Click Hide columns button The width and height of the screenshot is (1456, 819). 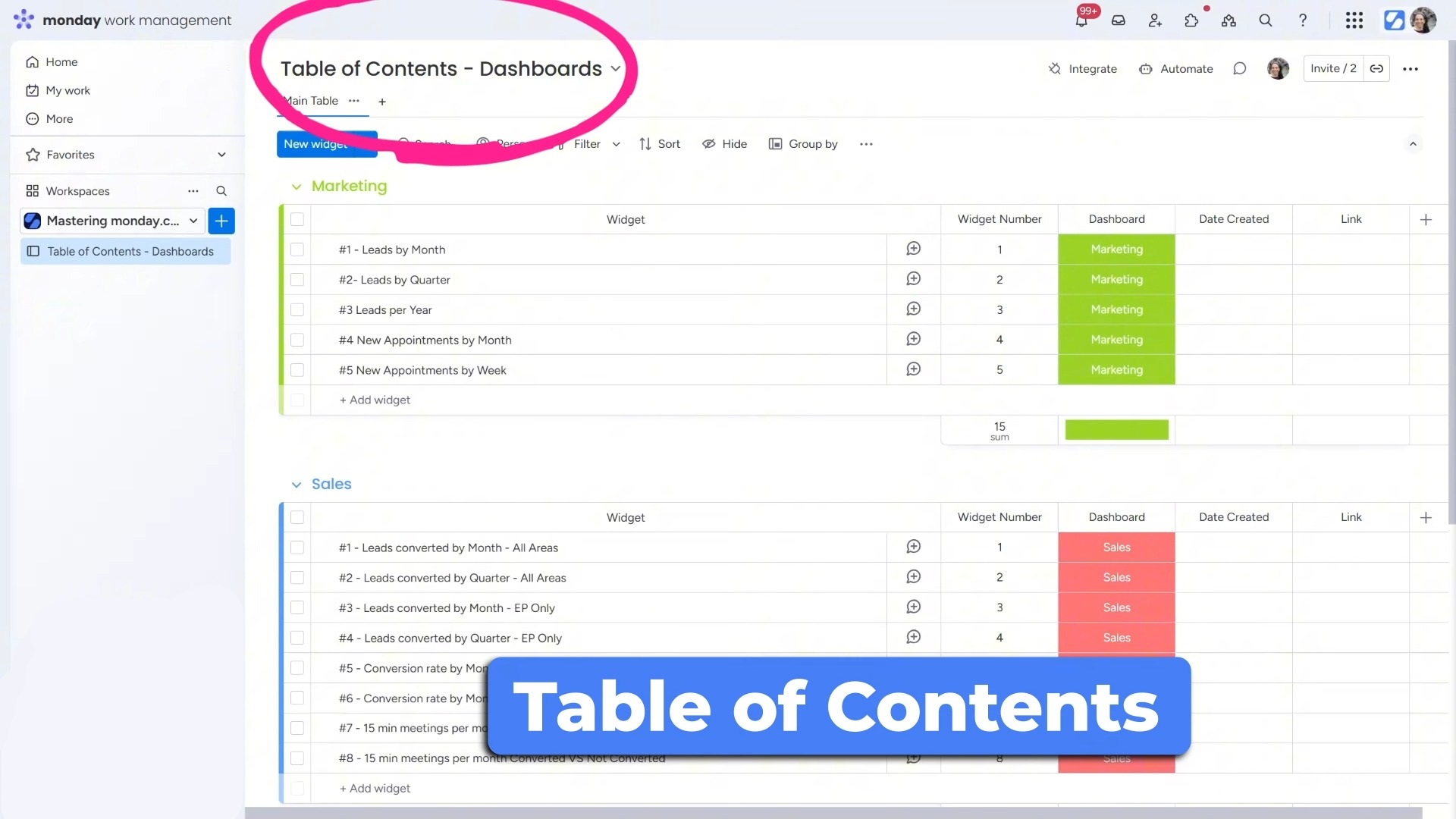tap(725, 144)
